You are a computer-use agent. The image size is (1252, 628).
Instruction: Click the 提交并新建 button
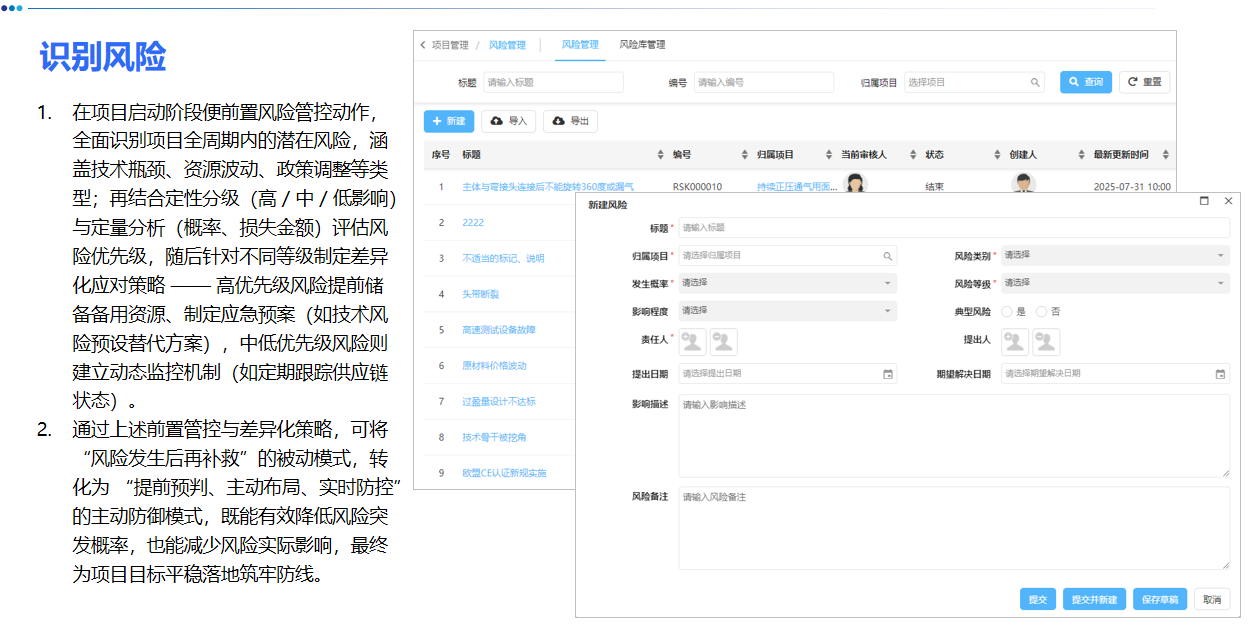tap(1094, 598)
